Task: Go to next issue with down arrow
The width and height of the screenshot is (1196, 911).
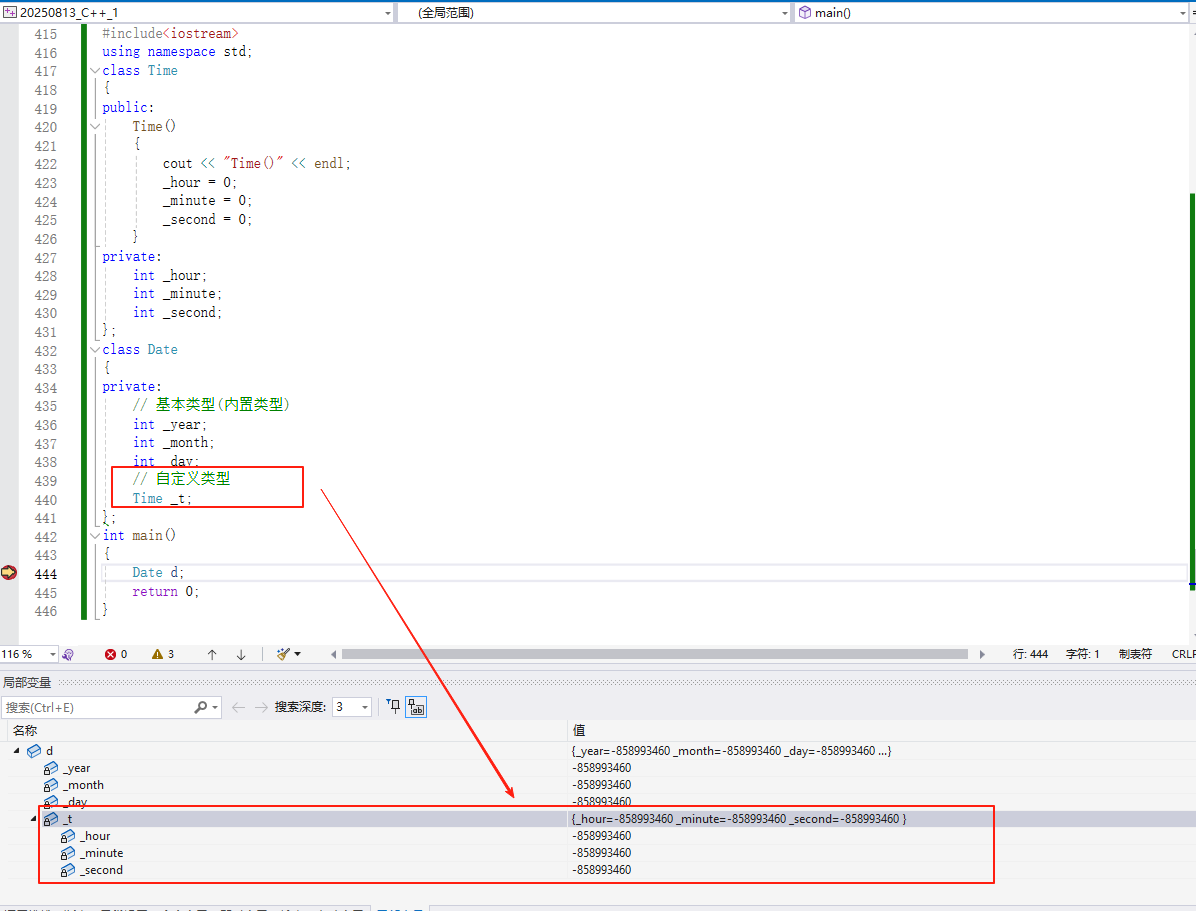Action: 241,655
